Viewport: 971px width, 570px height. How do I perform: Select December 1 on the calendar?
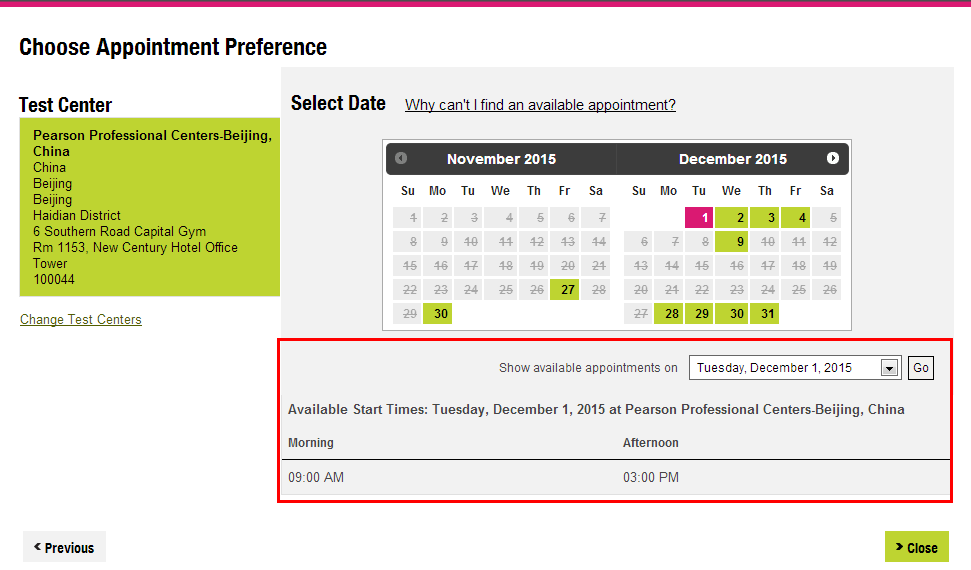[700, 218]
